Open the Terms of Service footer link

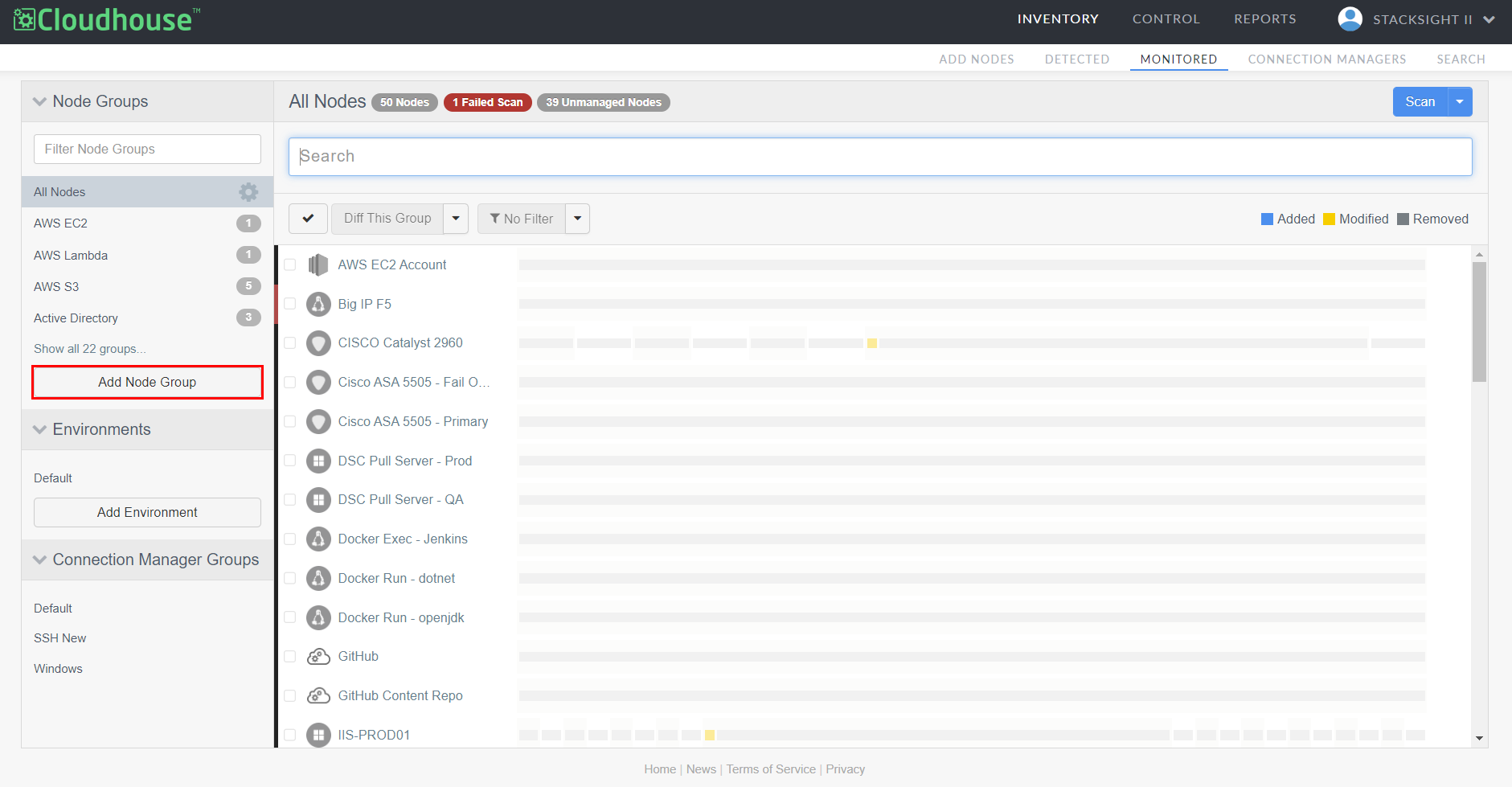[771, 769]
